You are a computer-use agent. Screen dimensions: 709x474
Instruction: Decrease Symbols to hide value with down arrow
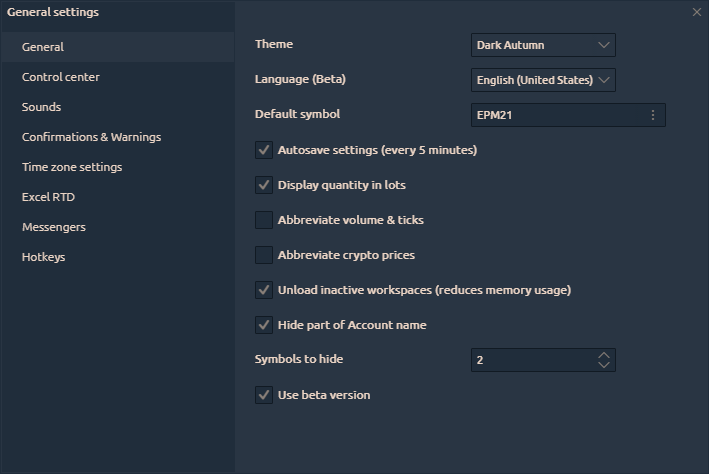pos(603,365)
